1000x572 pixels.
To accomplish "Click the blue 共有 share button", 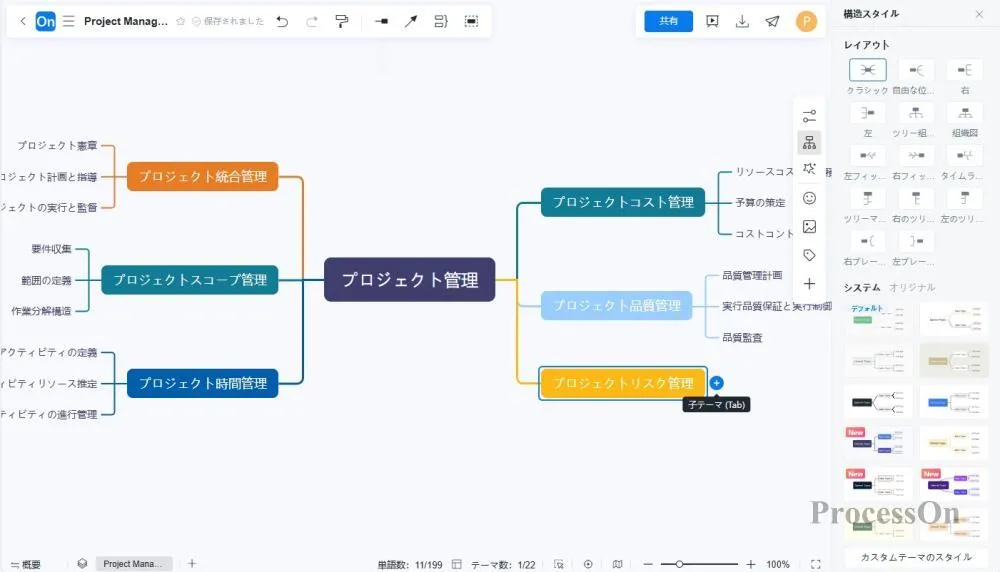I will [x=668, y=21].
